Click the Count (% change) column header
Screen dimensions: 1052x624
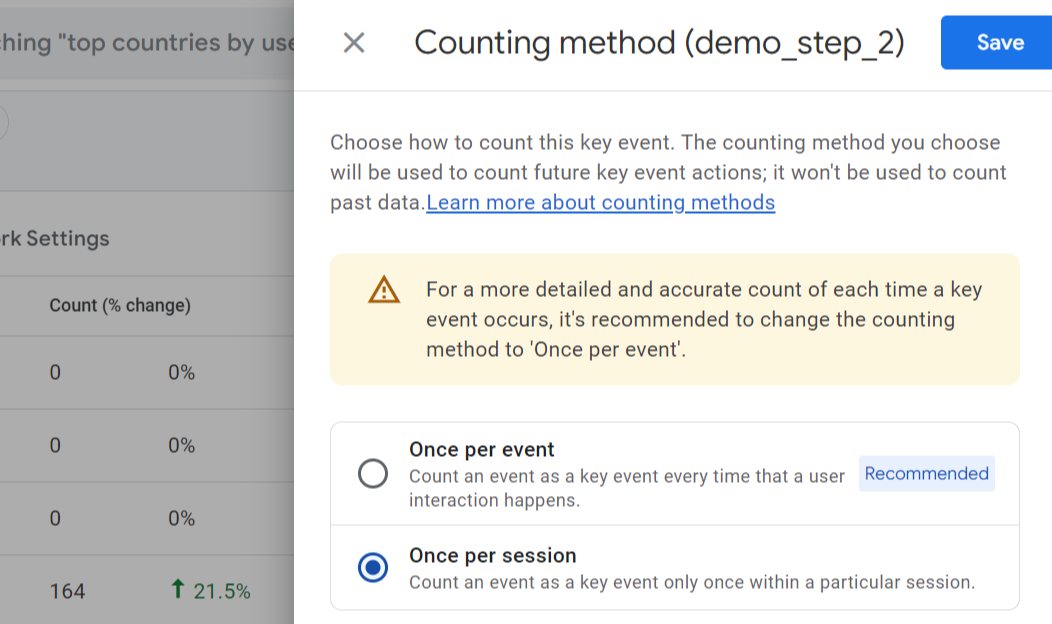[x=120, y=305]
